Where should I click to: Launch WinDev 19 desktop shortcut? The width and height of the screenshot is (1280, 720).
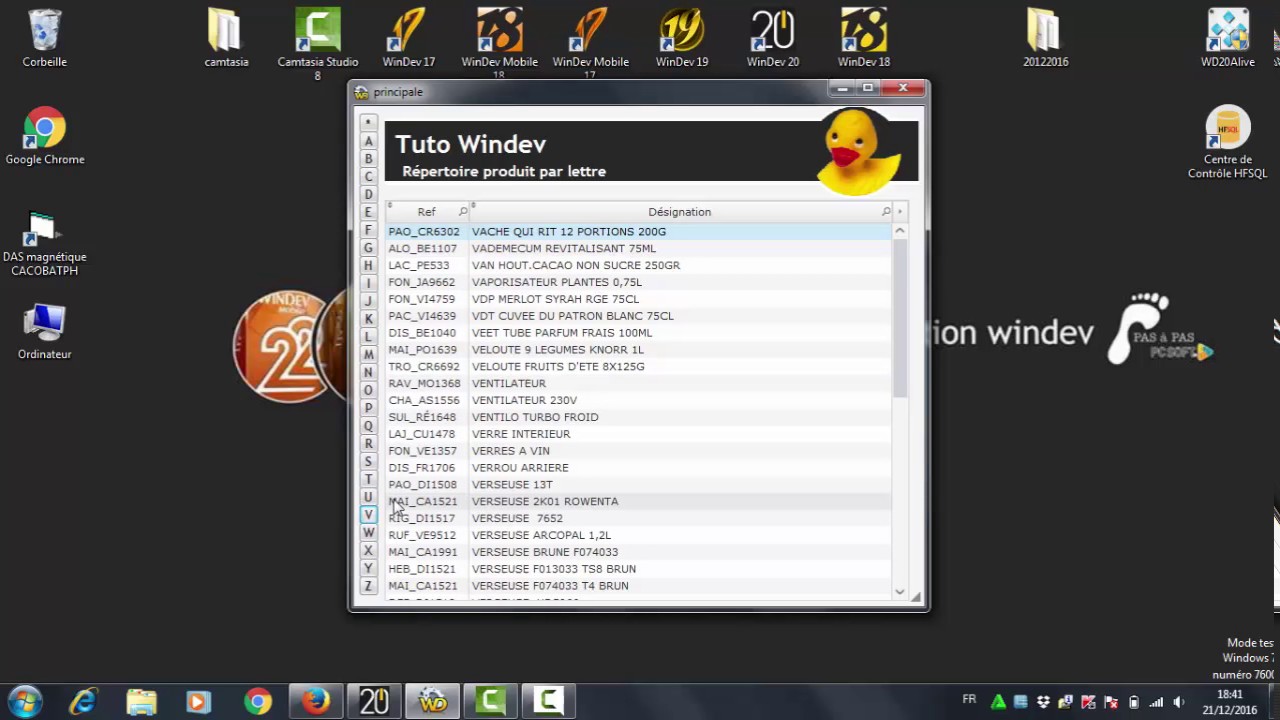pyautogui.click(x=682, y=38)
